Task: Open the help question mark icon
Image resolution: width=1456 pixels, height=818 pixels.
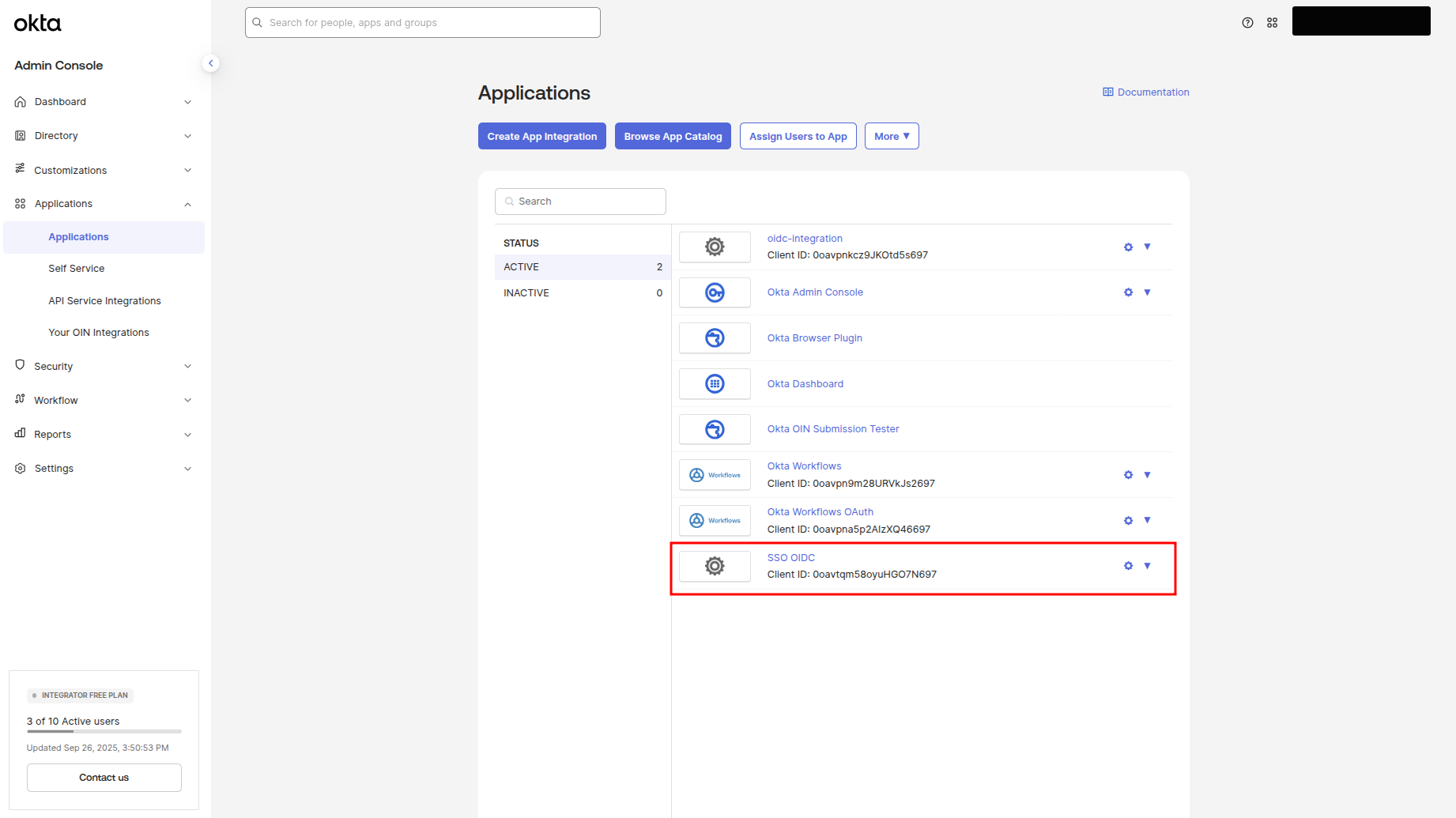Action: pos(1247,23)
